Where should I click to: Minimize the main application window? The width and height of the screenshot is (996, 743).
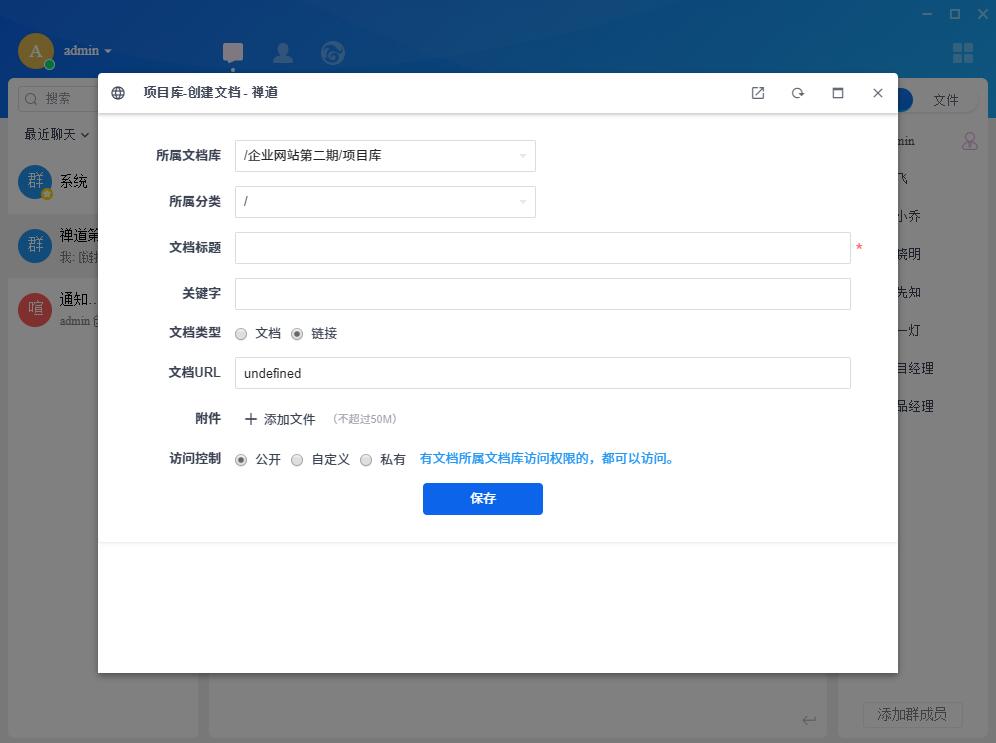(927, 14)
